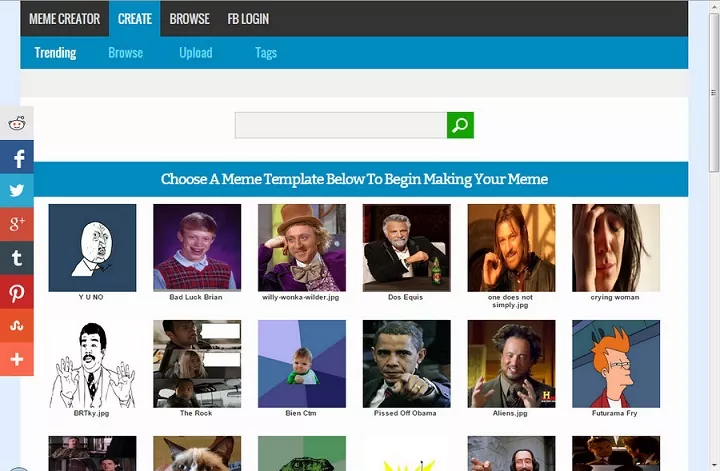Screen dimensions: 720x471
Task: Switch to Browse sub-tab in blue bar
Action: click(x=125, y=53)
